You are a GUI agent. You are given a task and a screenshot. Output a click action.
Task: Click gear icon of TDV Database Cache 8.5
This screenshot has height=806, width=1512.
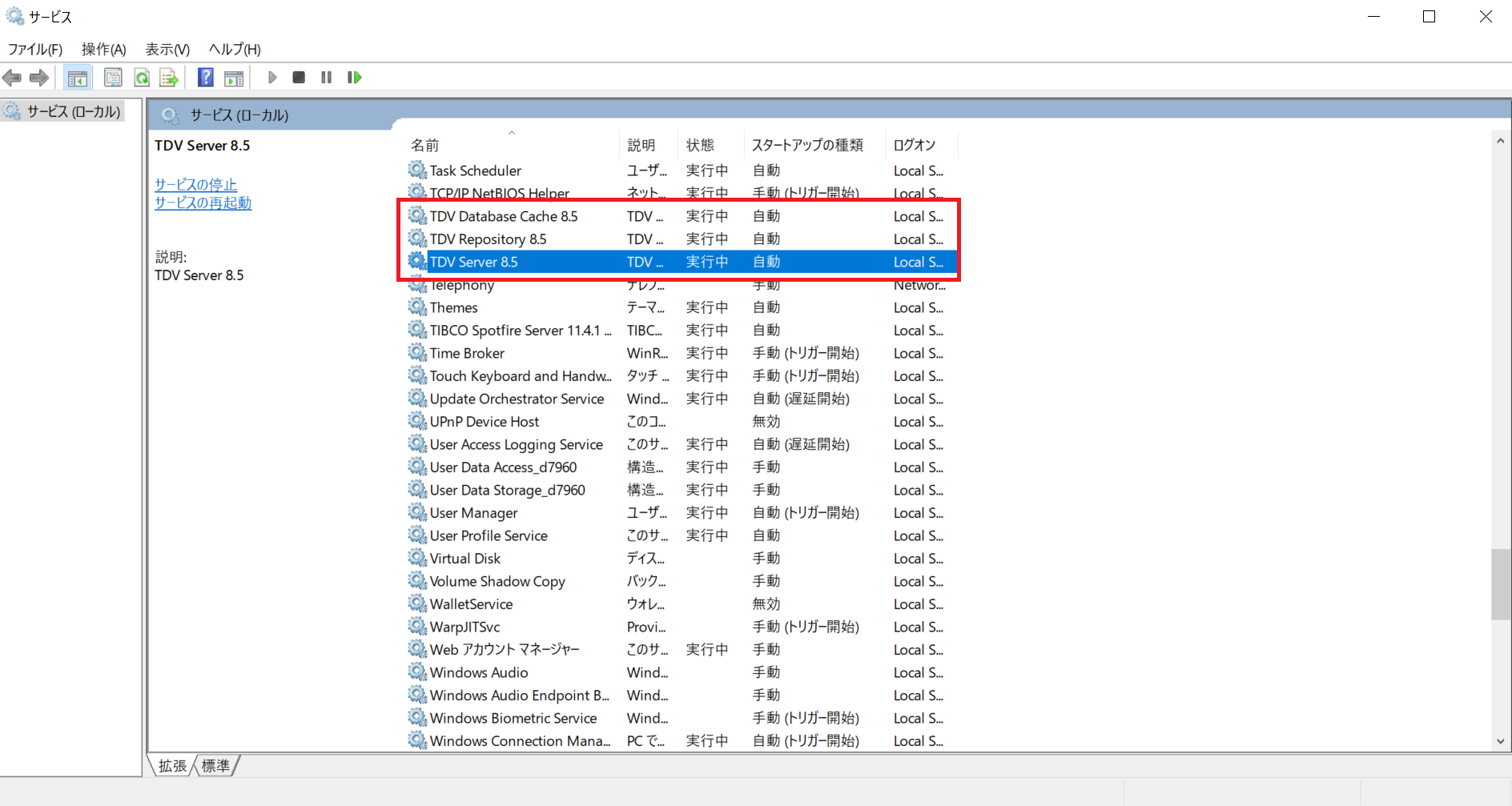tap(417, 215)
